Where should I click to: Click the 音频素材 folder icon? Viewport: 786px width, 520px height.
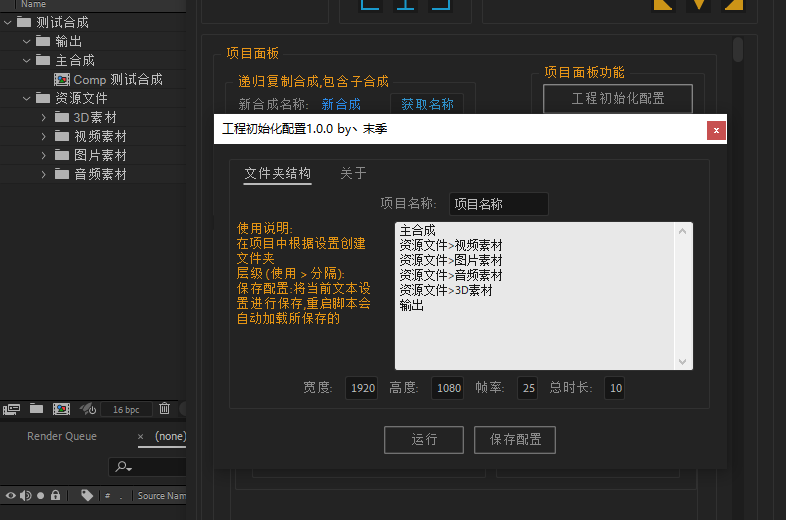point(63,174)
